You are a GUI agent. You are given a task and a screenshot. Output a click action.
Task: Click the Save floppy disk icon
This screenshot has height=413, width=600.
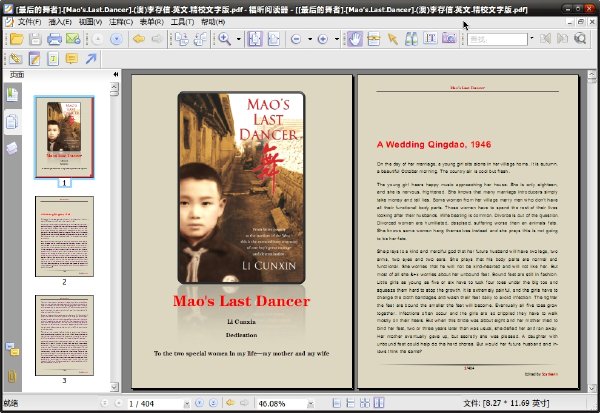(35, 39)
